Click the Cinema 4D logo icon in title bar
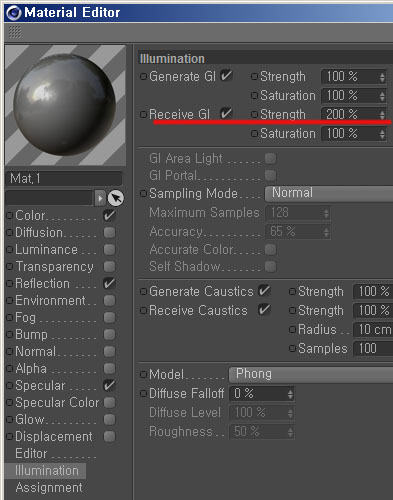 tap(14, 13)
